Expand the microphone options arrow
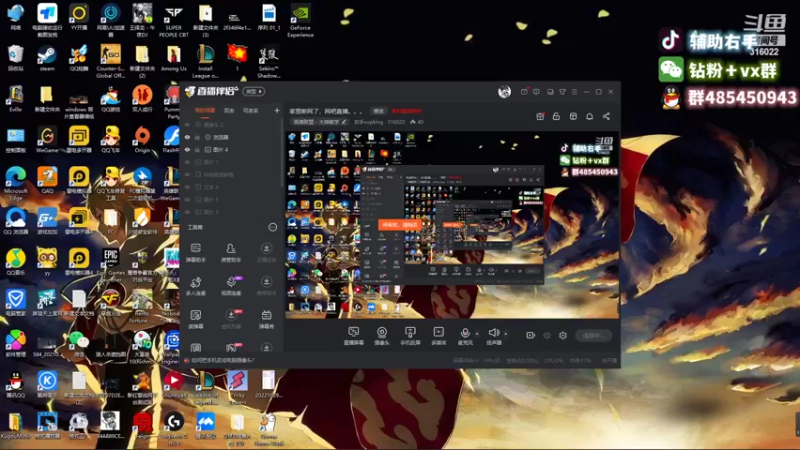The image size is (800, 450). pos(477,334)
